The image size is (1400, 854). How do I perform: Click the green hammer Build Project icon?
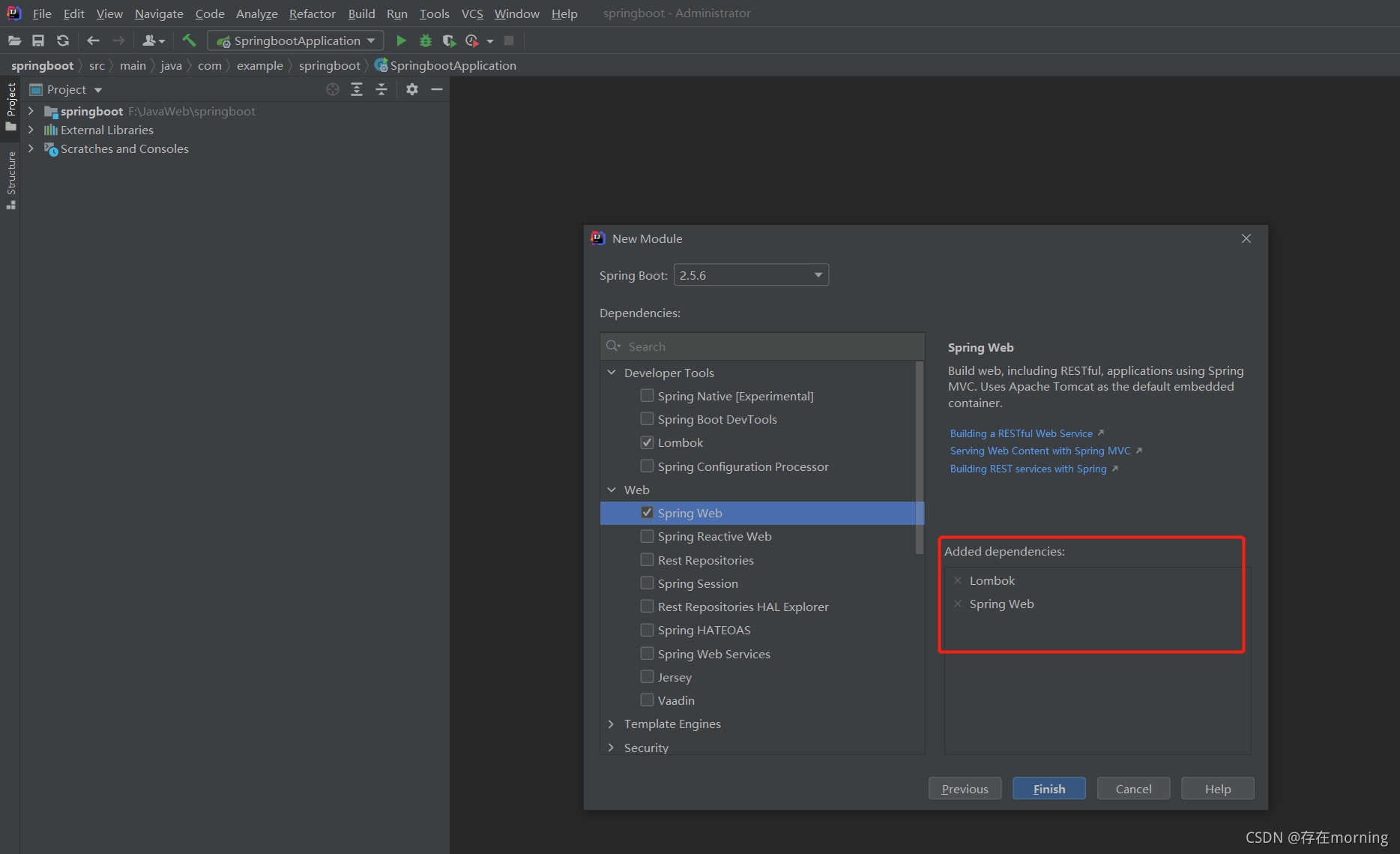(189, 40)
